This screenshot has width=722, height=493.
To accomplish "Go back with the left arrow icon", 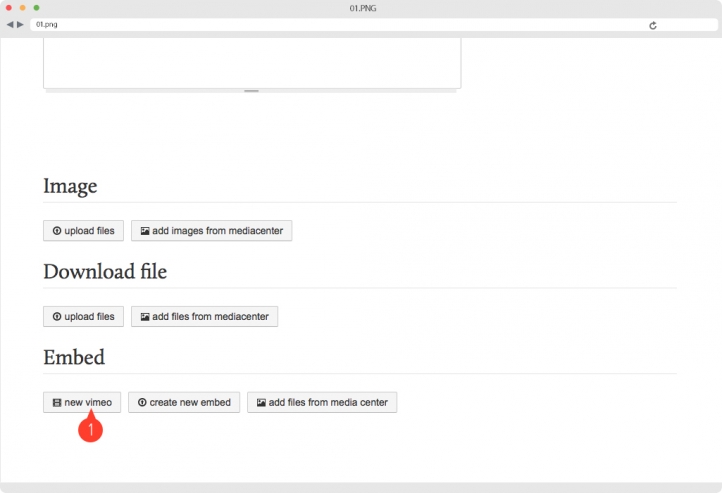I will (10, 24).
